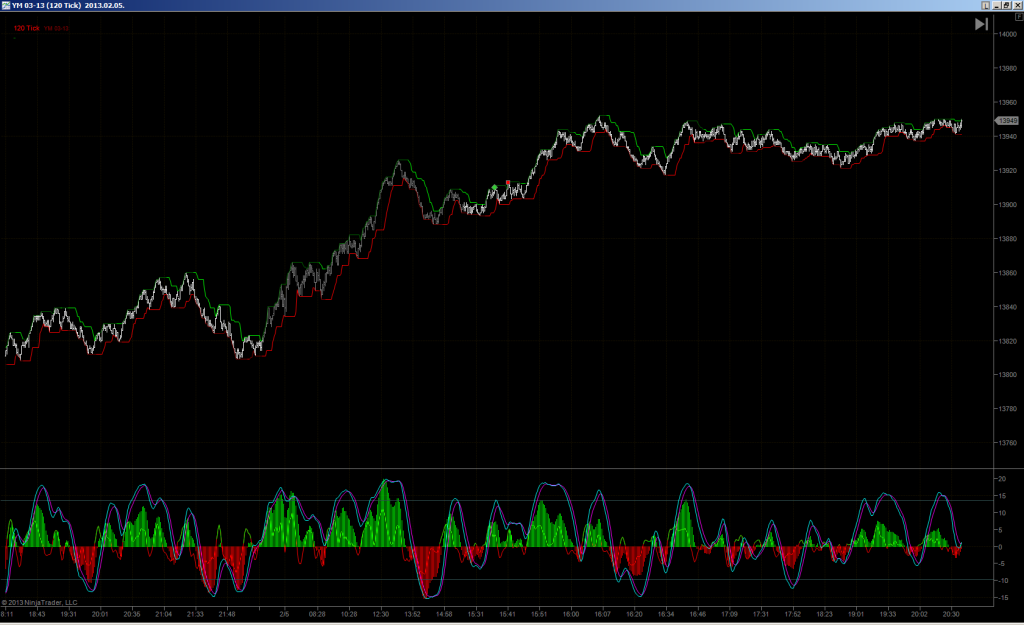Click the 12:30 time axis label
This screenshot has height=625, width=1024.
point(381,614)
